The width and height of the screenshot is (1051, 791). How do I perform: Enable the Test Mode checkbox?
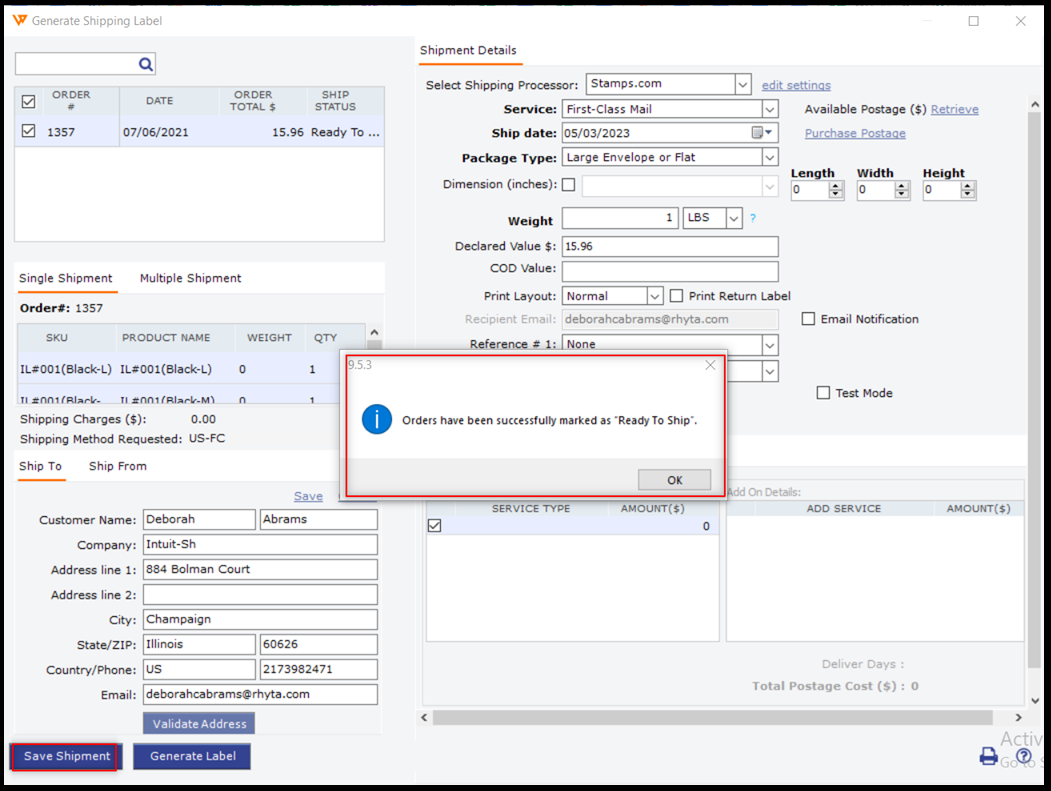click(823, 393)
